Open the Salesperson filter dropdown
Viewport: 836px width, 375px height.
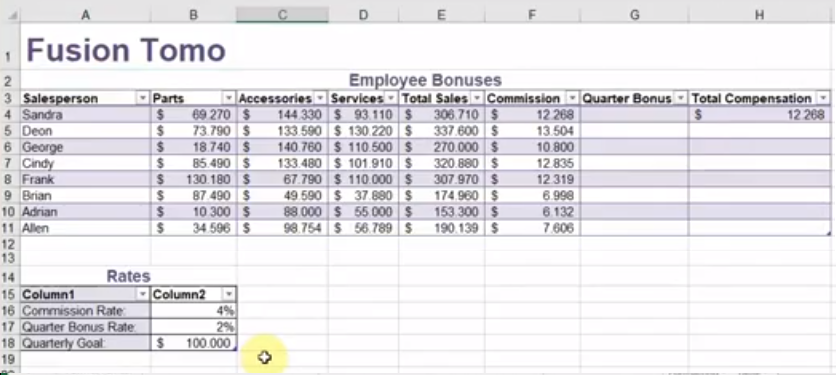point(142,99)
